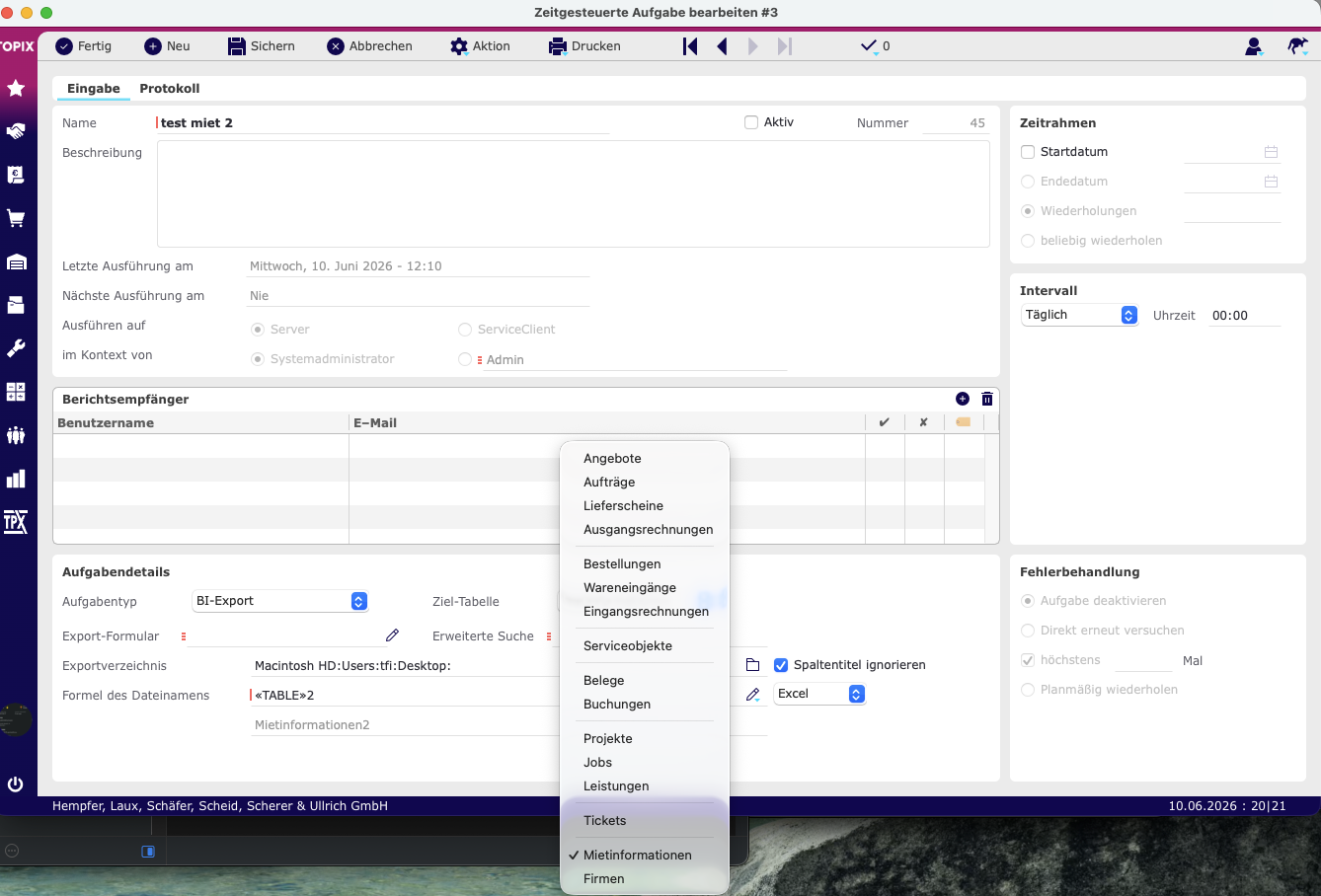Viewport: 1321px width, 896px height.
Task: Select Aufgabe deaktivieren radio button
Action: coord(1028,601)
